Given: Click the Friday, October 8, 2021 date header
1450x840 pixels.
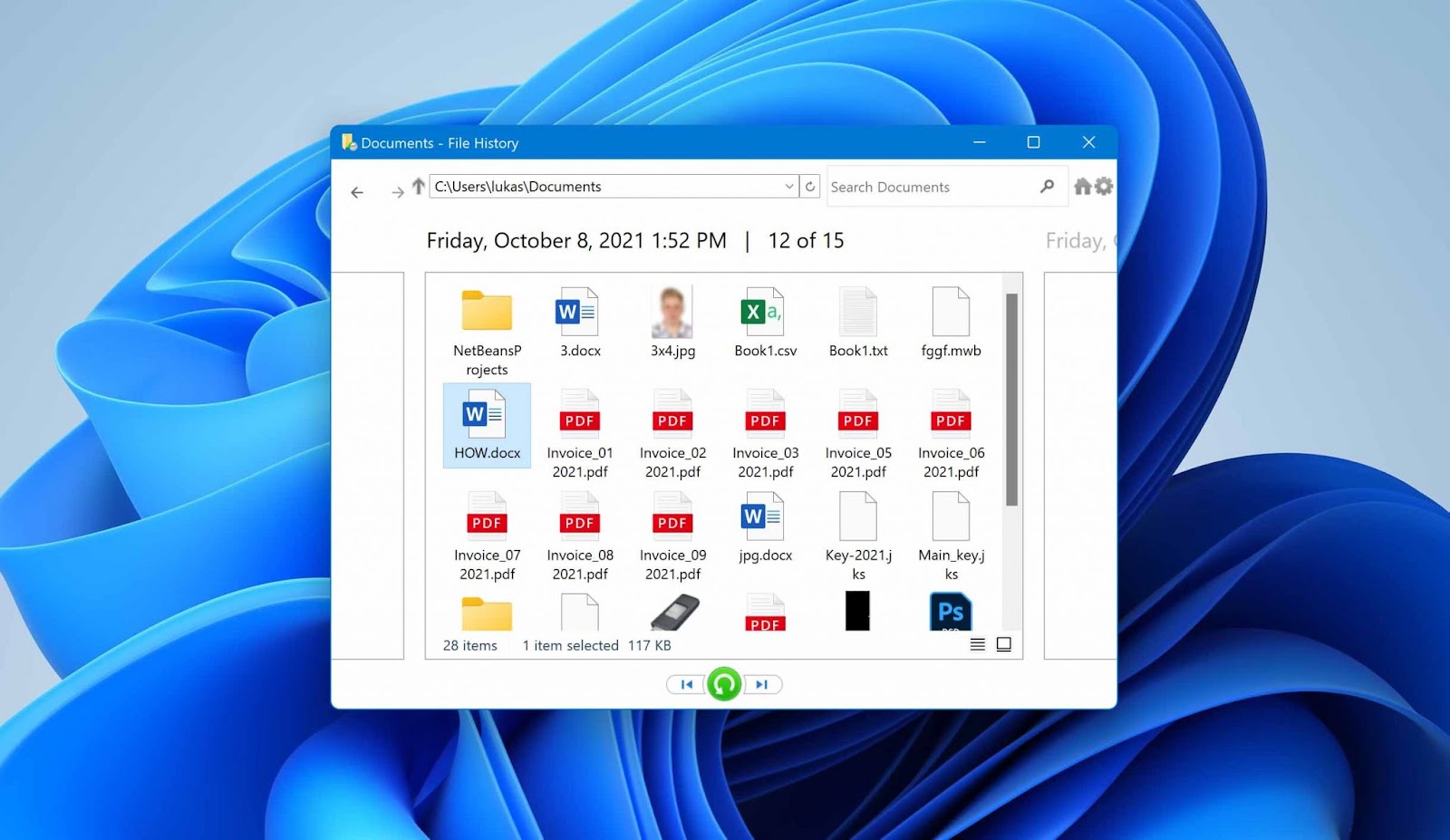Looking at the screenshot, I should [576, 241].
